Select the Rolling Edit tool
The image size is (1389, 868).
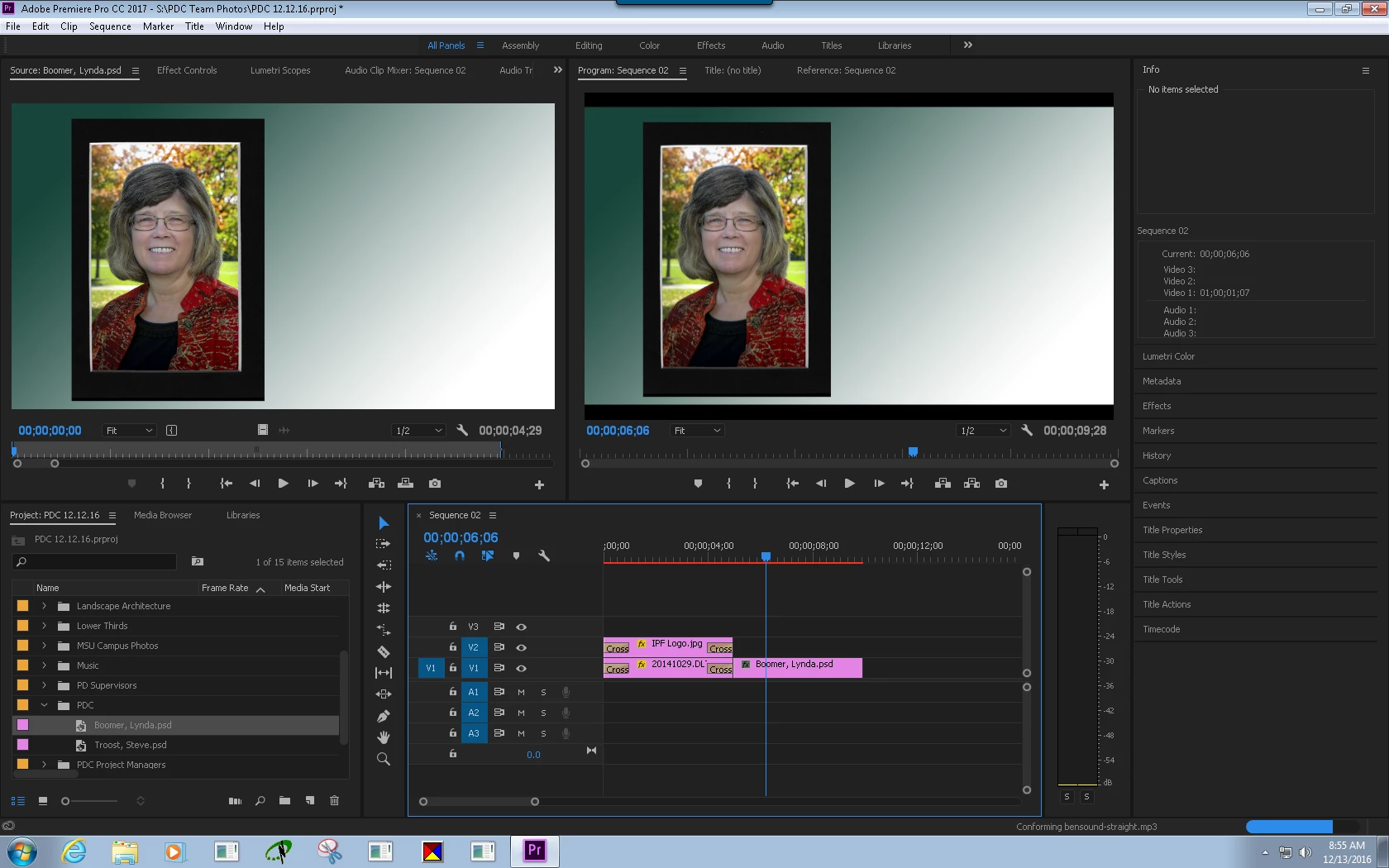384,587
